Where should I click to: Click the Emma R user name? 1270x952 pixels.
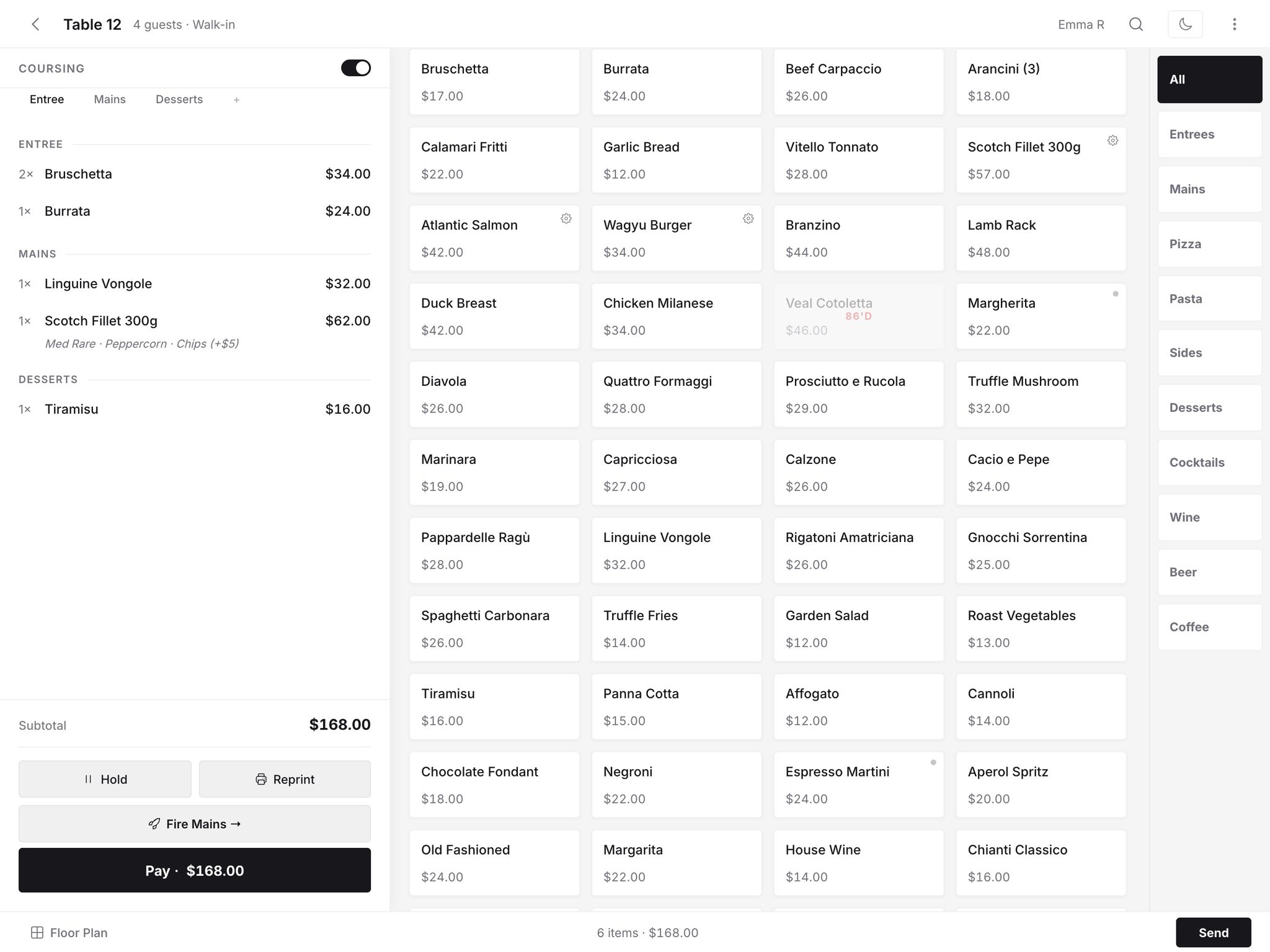(1081, 25)
